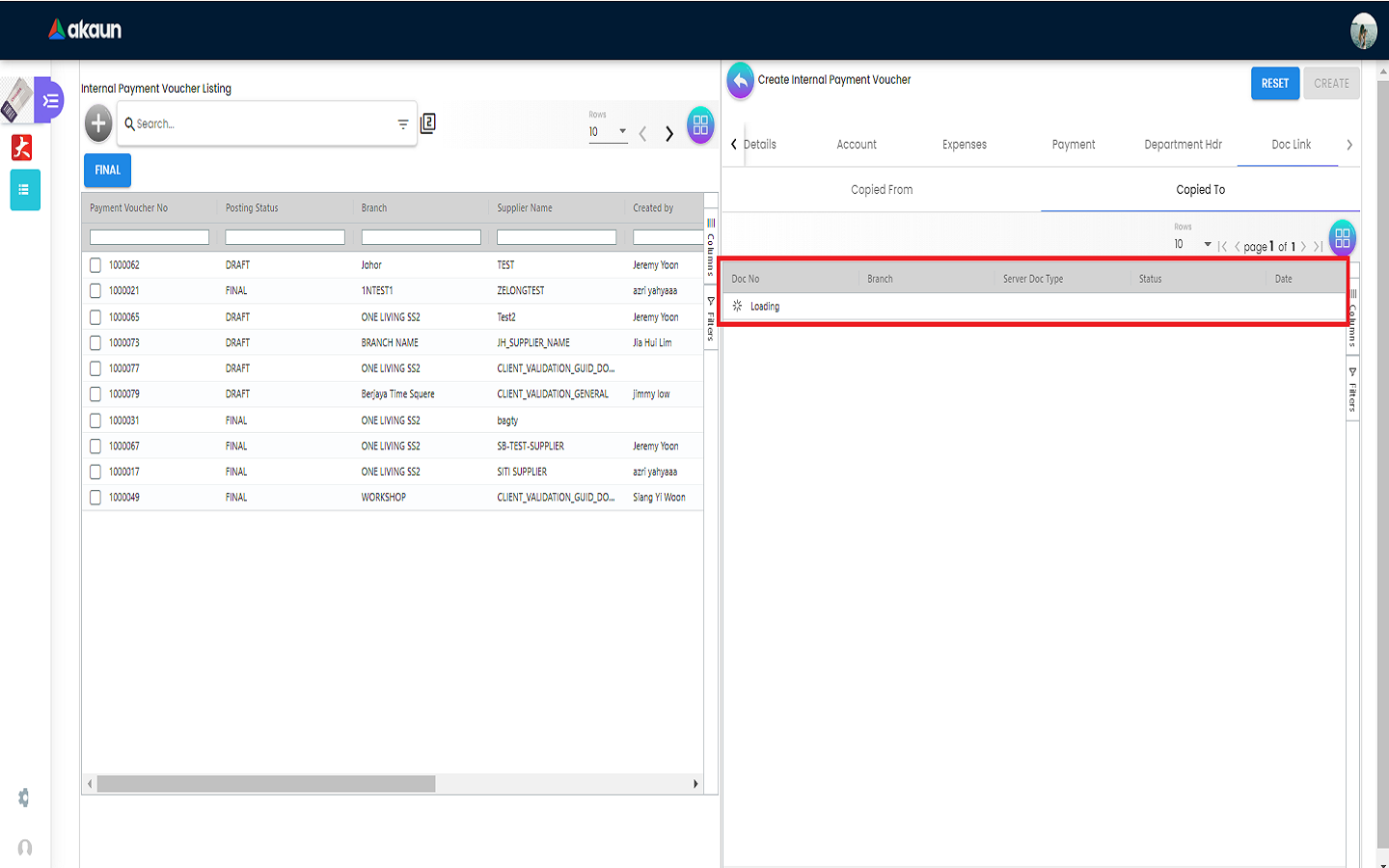This screenshot has height=868, width=1389.
Task: Click the back arrow beside Create Internal Payment Voucher
Action: (x=740, y=81)
